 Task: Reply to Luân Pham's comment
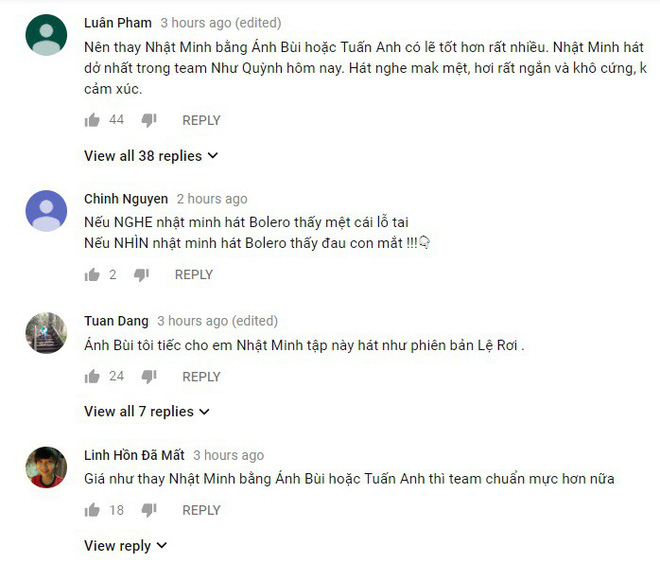pos(201,120)
